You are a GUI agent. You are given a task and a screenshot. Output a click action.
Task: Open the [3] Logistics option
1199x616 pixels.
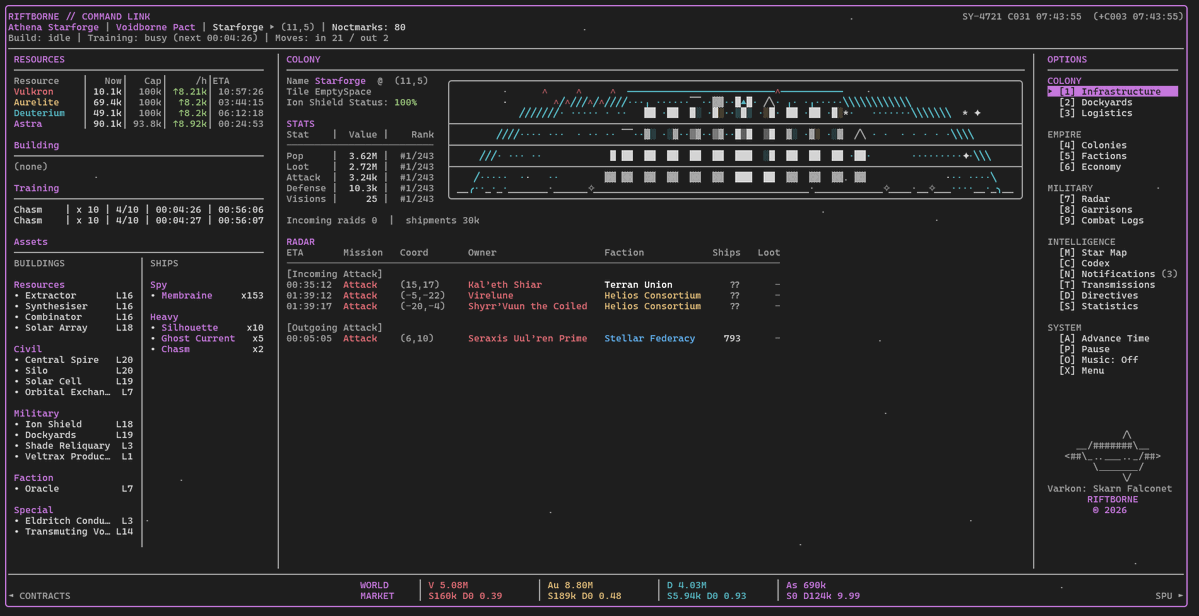pyautogui.click(x=1096, y=113)
